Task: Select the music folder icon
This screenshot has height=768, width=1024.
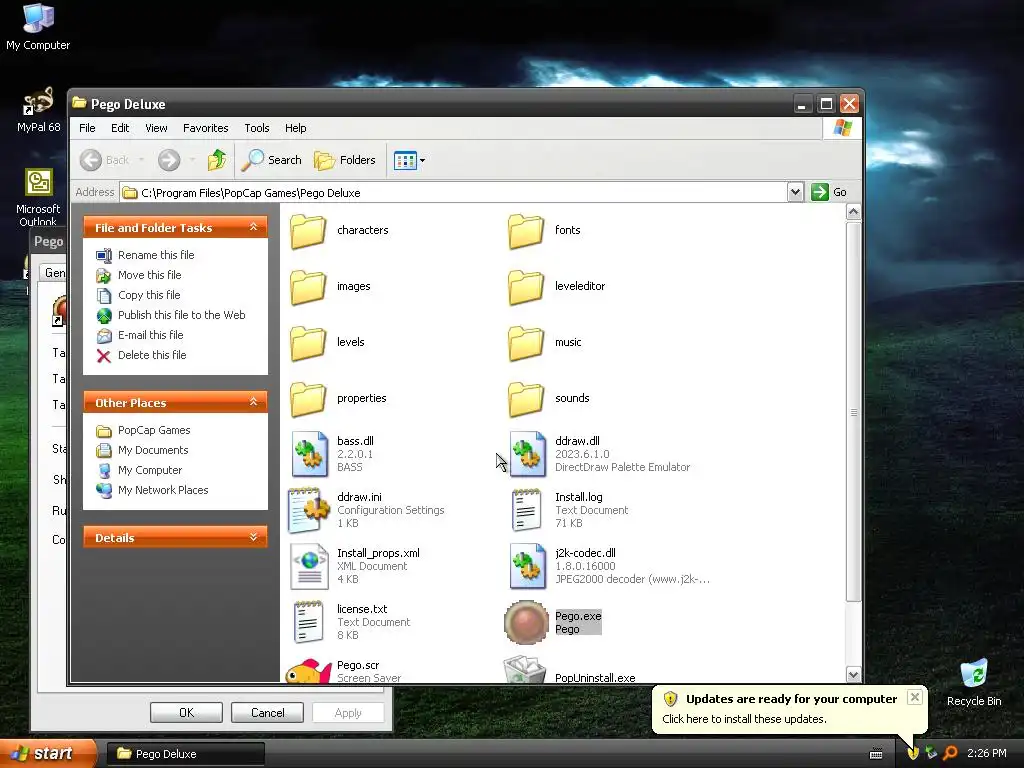Action: (526, 343)
